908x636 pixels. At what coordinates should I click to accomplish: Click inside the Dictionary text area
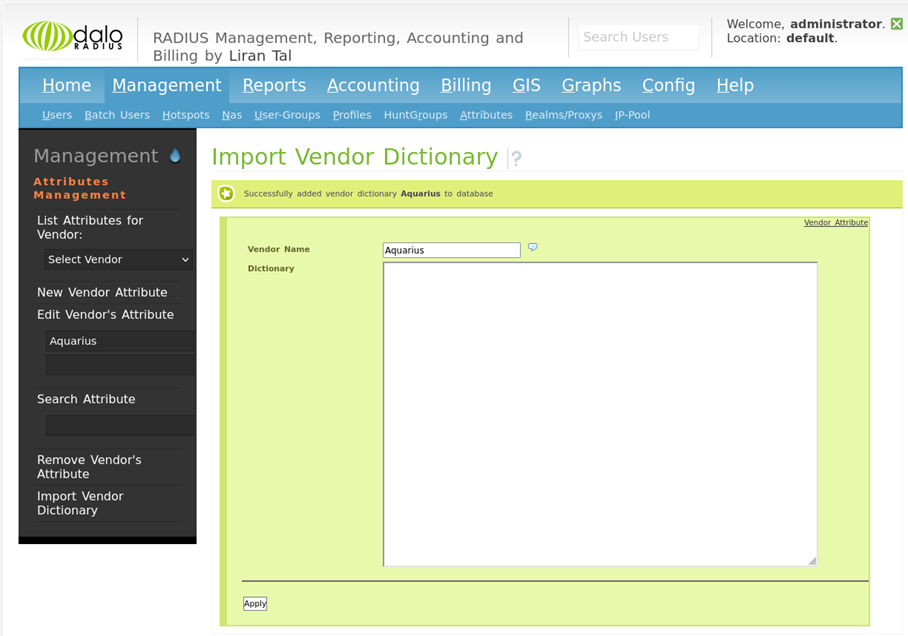600,414
